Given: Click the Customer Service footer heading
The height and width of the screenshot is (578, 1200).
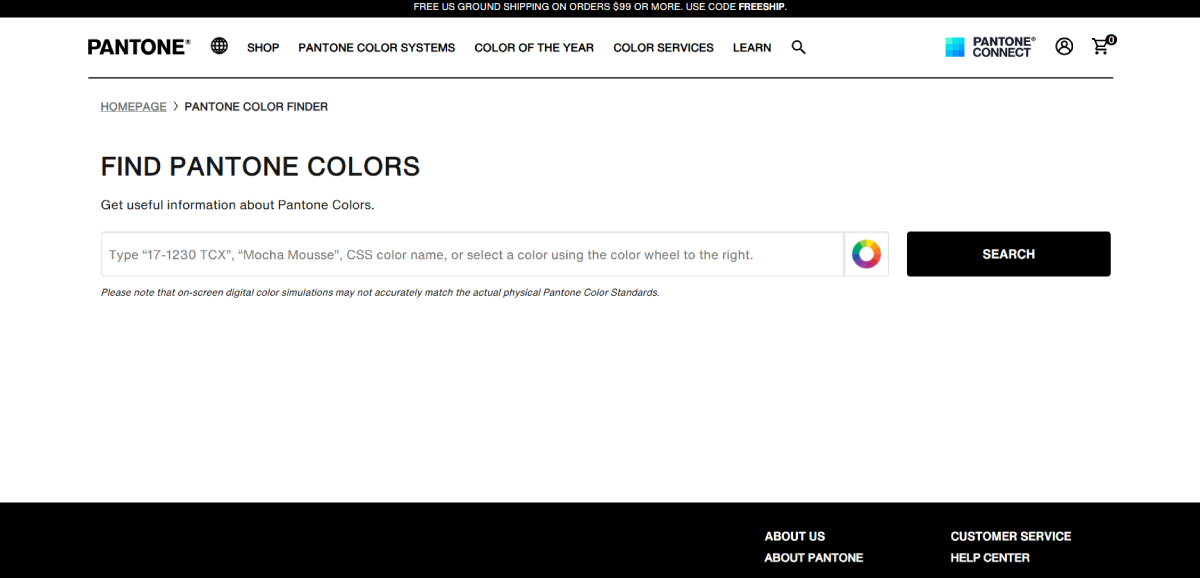Looking at the screenshot, I should 1011,536.
